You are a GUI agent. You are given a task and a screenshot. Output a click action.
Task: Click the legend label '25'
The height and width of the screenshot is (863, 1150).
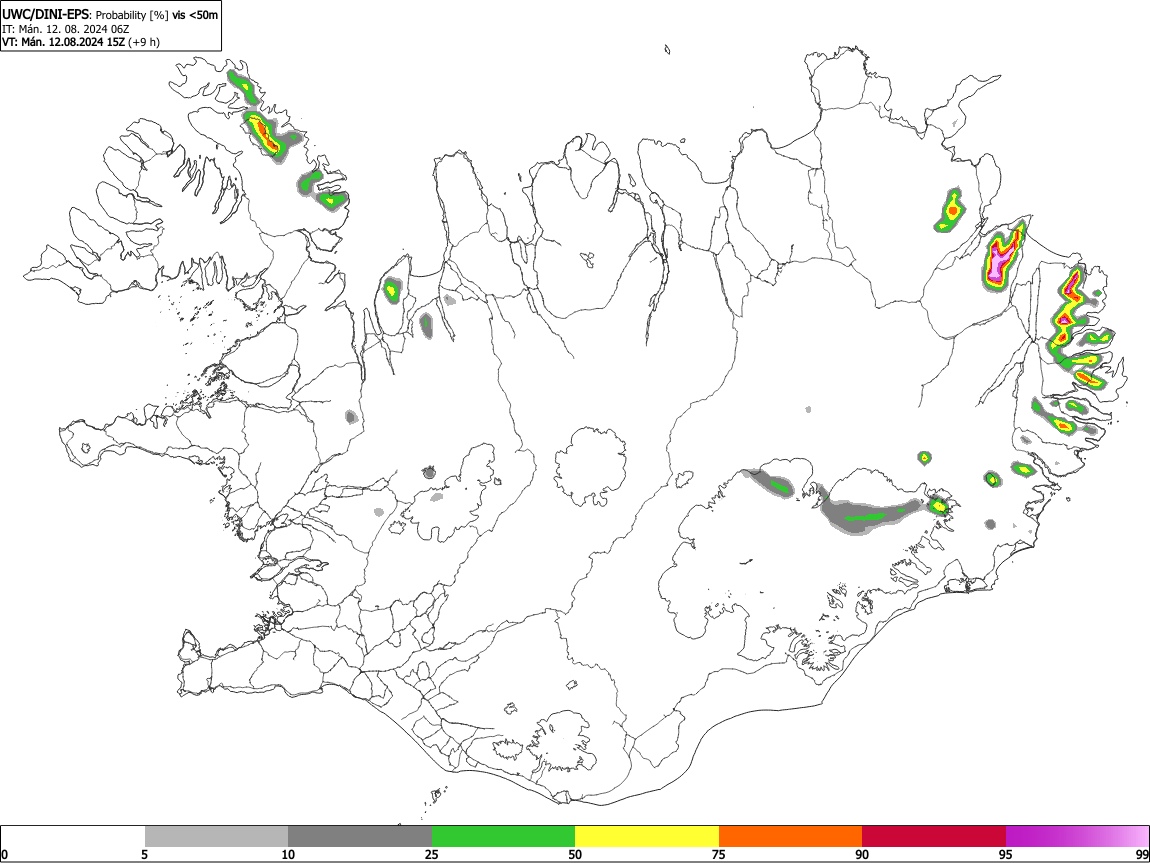[x=432, y=854]
